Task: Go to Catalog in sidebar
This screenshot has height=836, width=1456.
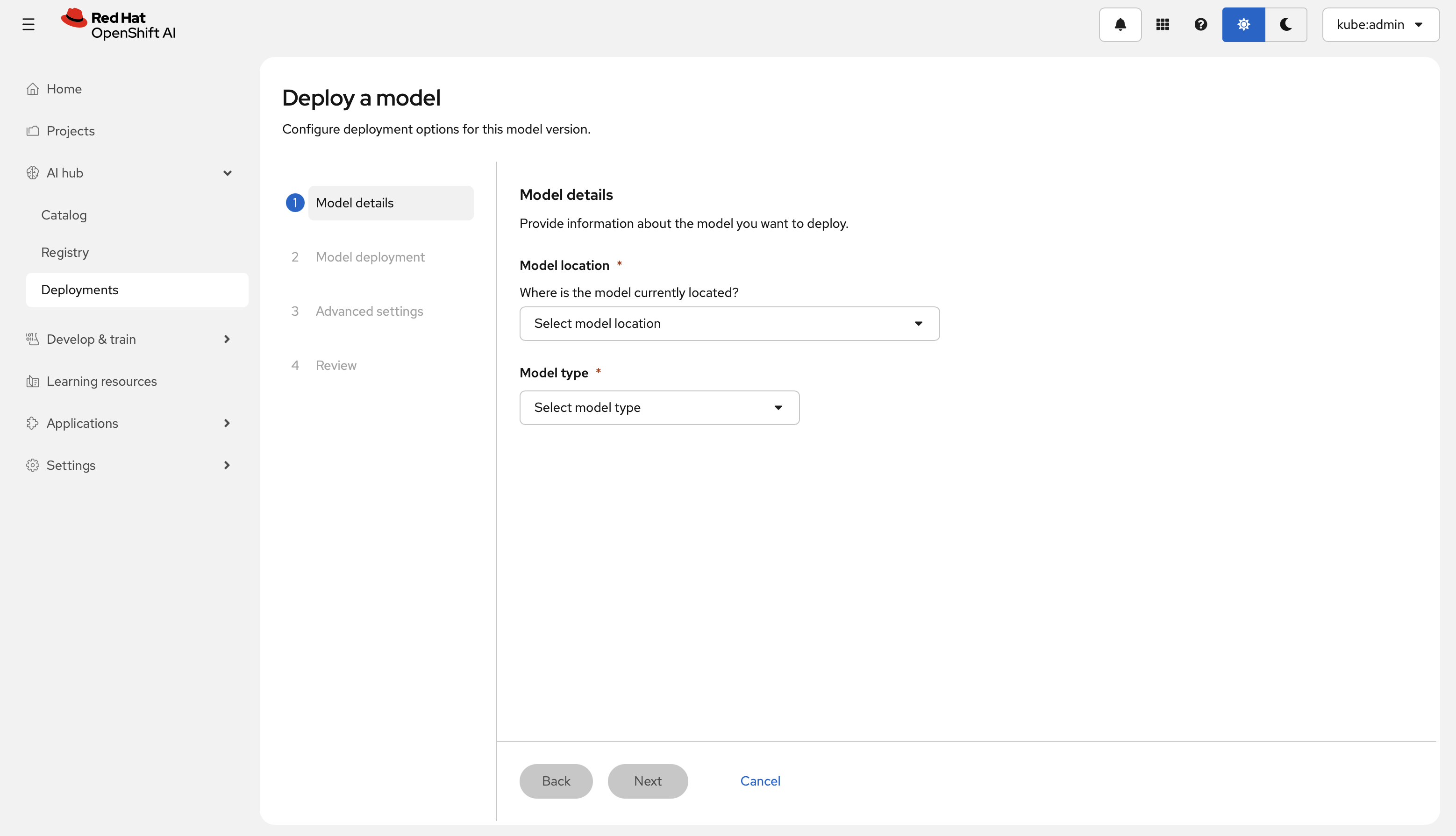Action: [x=64, y=215]
